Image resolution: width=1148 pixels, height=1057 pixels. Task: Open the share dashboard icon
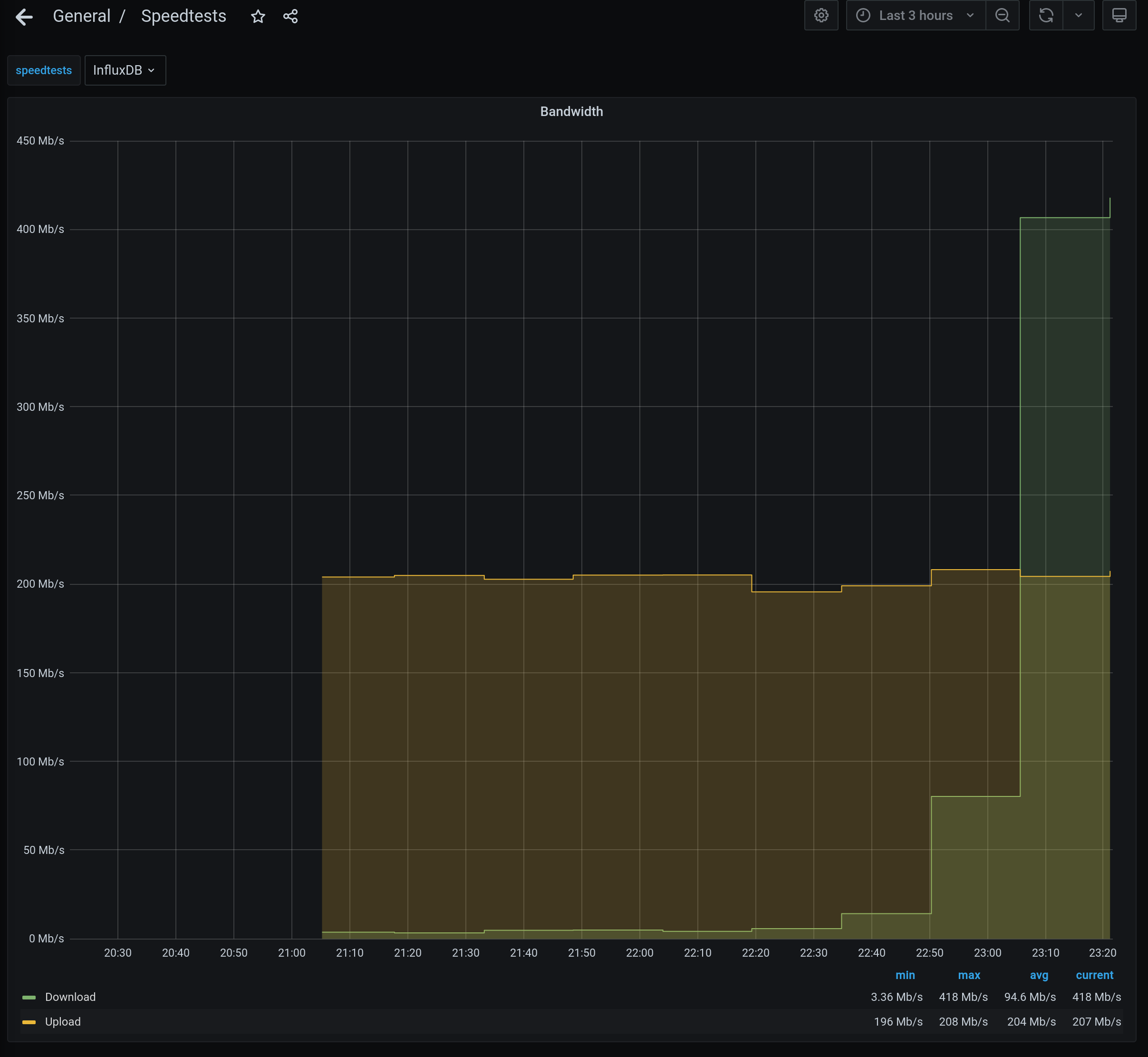(x=290, y=17)
